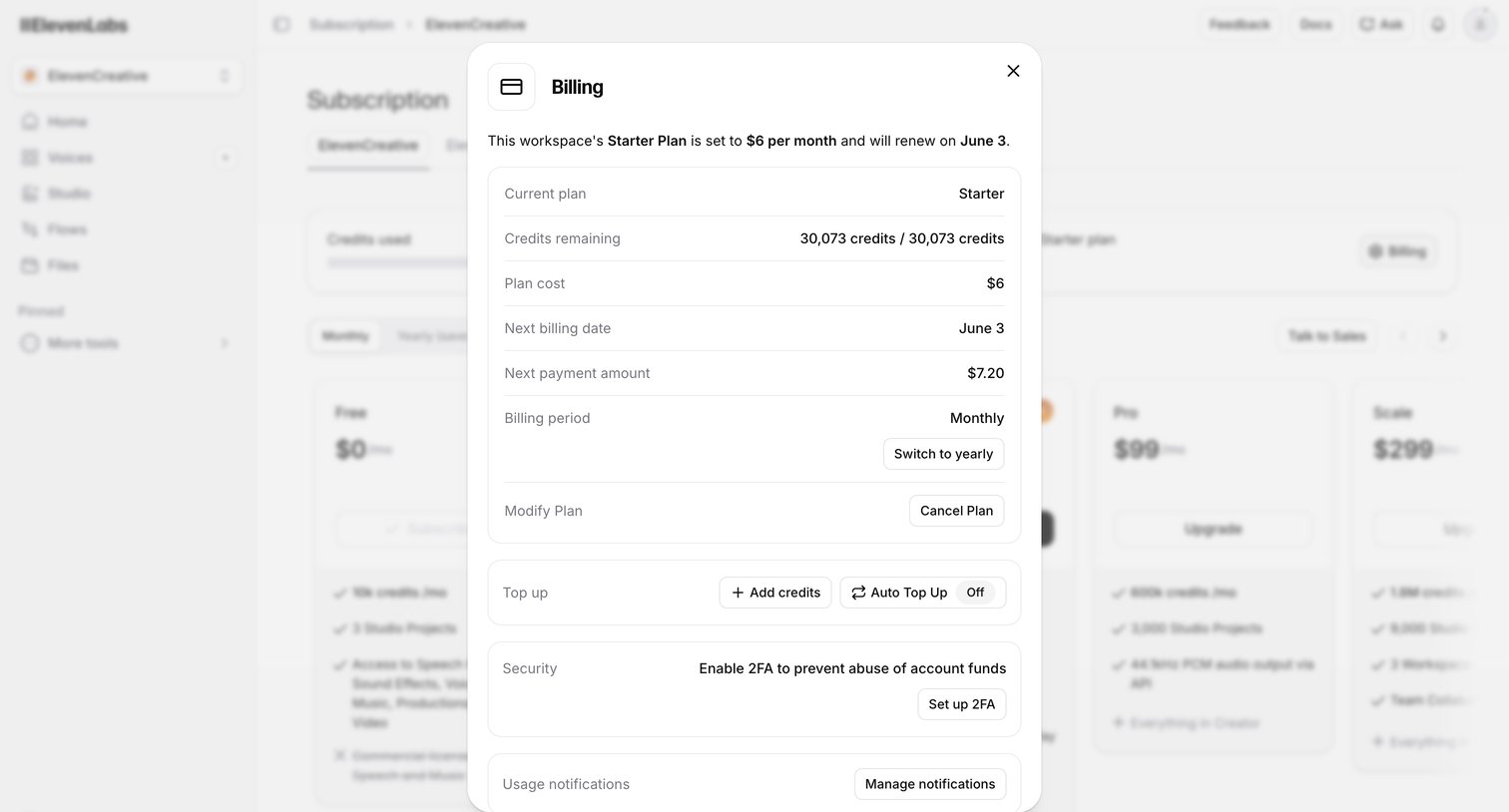The image size is (1509, 812).
Task: Click the Set up 2FA button
Action: click(961, 704)
